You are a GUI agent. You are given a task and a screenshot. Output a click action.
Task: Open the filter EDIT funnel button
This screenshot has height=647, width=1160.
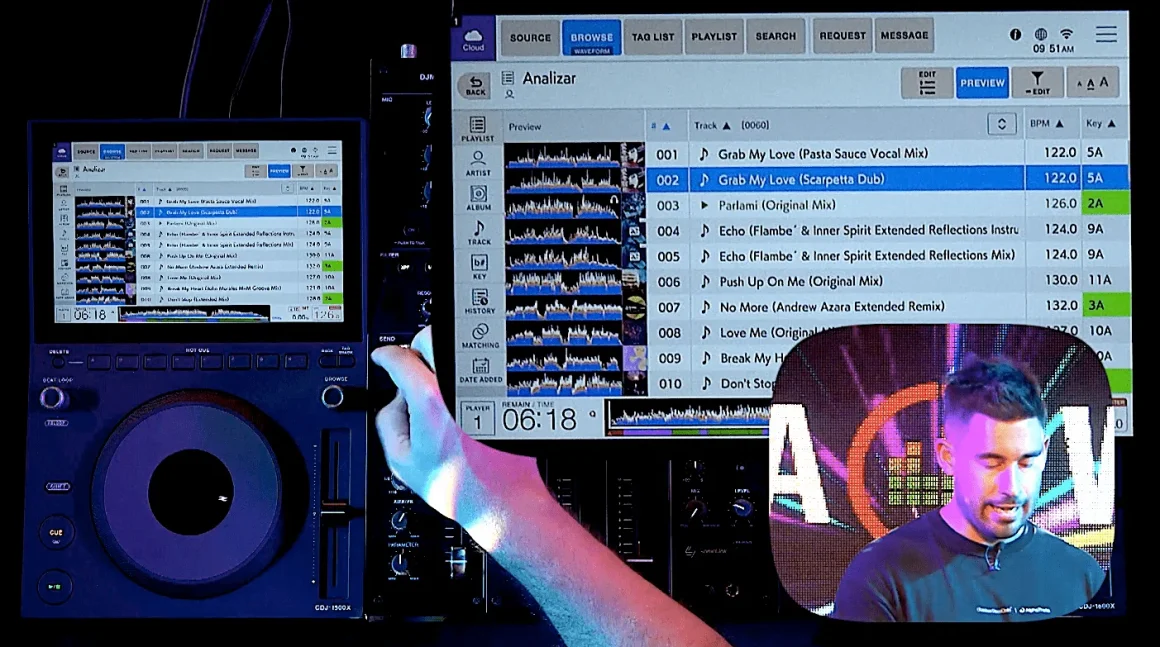(1037, 83)
